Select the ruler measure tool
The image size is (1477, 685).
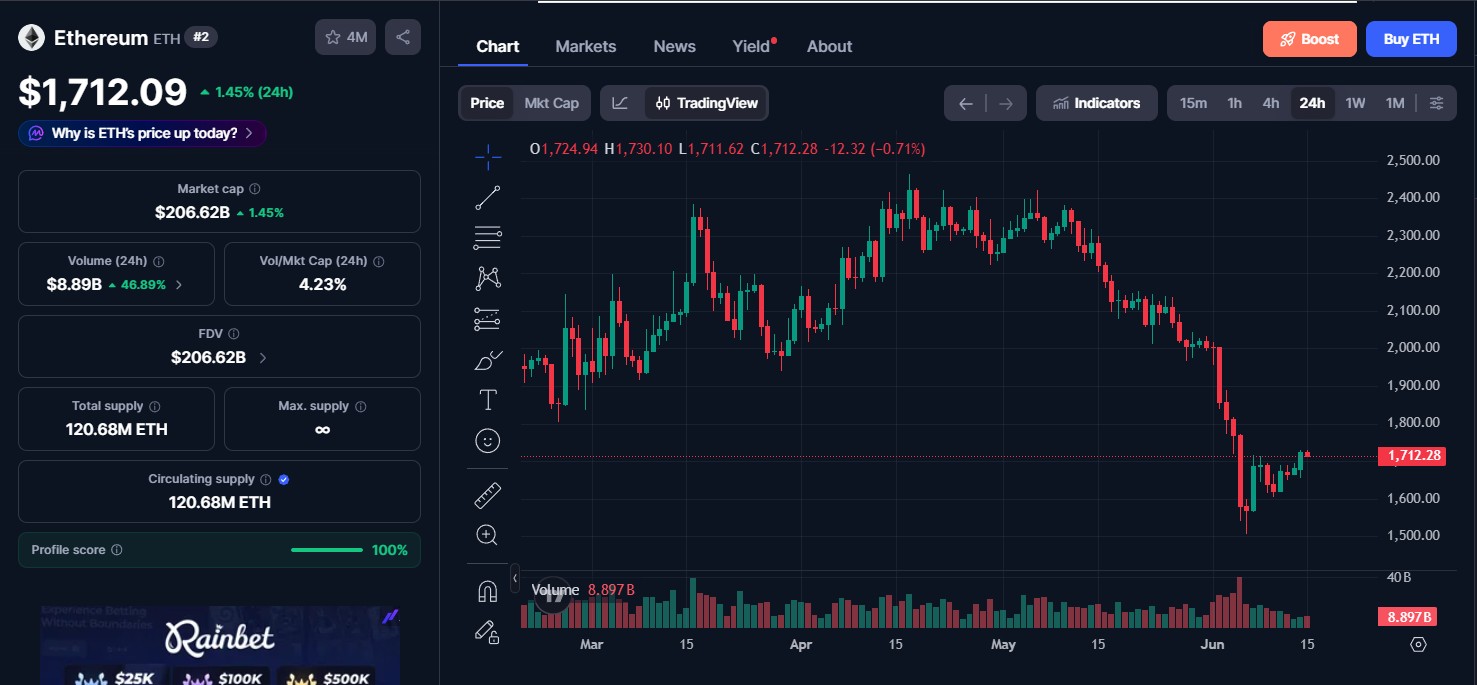click(488, 494)
